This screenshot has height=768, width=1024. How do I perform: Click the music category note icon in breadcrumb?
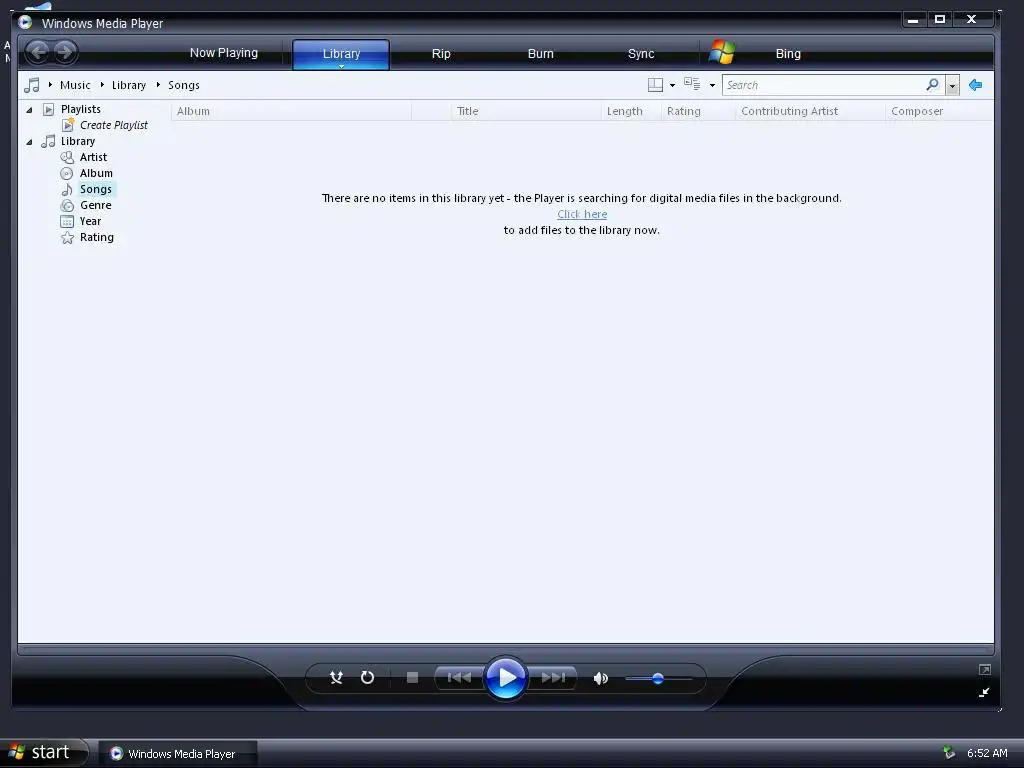click(31, 85)
